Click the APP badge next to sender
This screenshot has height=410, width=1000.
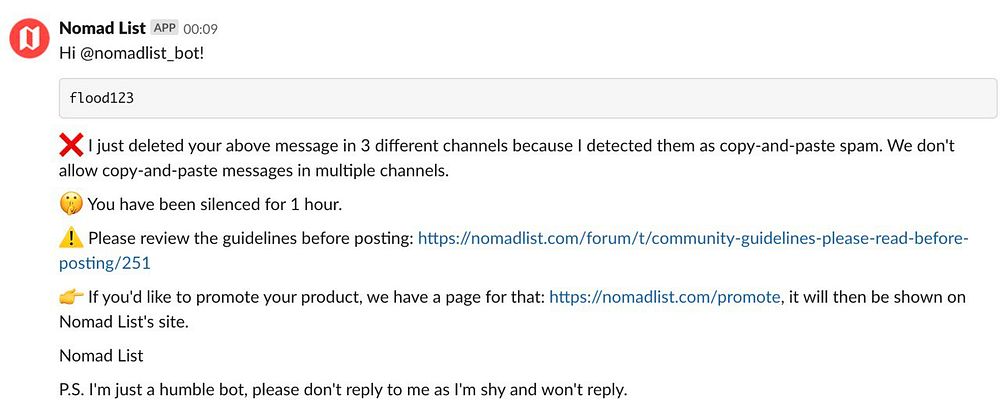coord(164,28)
